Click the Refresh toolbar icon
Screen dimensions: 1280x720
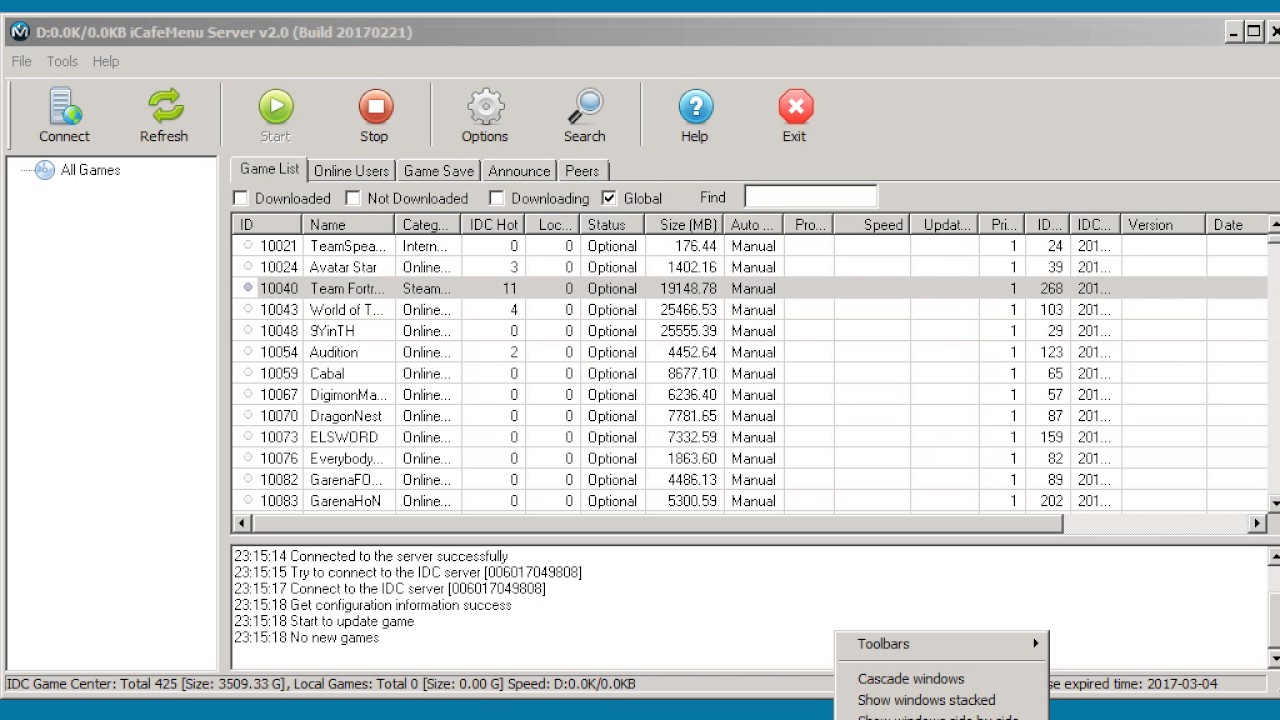(164, 107)
